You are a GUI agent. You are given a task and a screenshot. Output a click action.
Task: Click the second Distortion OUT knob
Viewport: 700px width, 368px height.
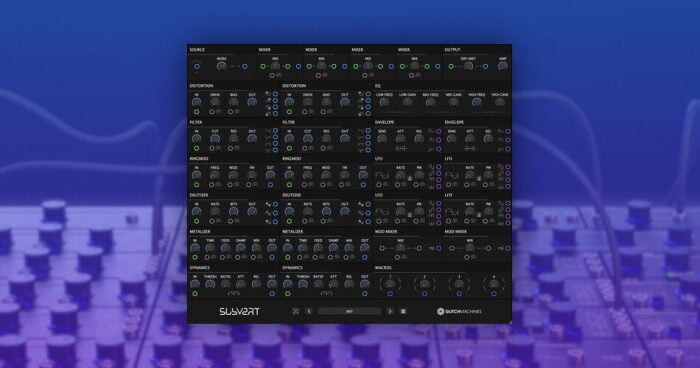(345, 103)
